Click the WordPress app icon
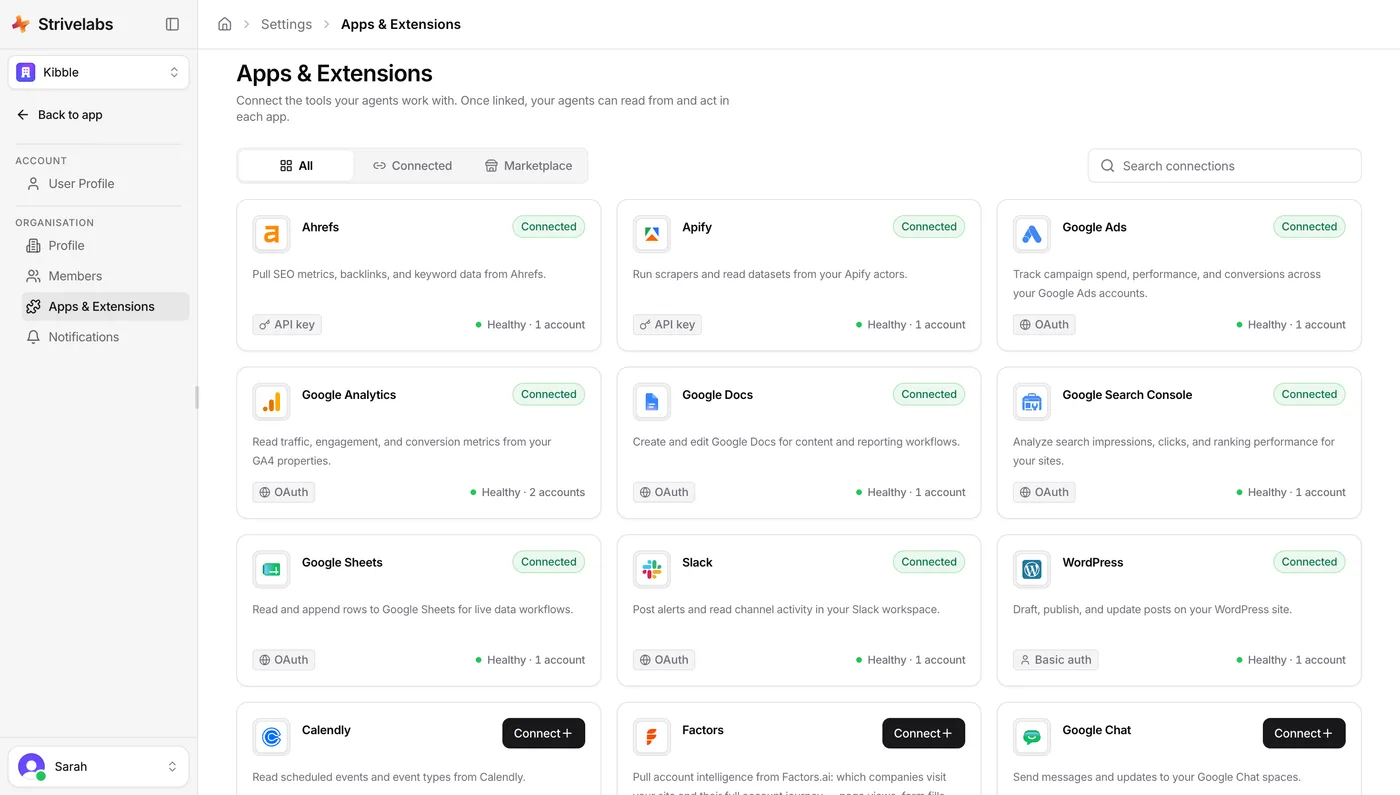Image resolution: width=1400 pixels, height=795 pixels. point(1031,570)
